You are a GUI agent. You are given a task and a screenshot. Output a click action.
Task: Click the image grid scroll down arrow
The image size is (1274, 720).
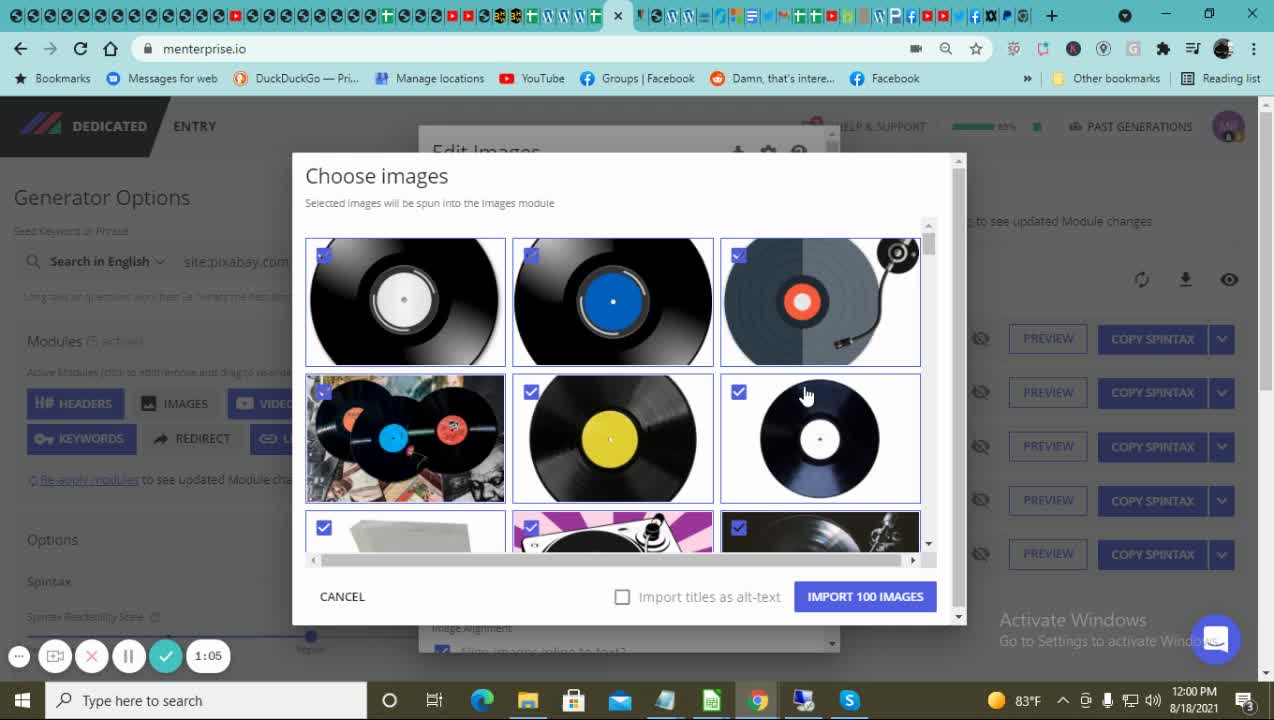point(929,544)
